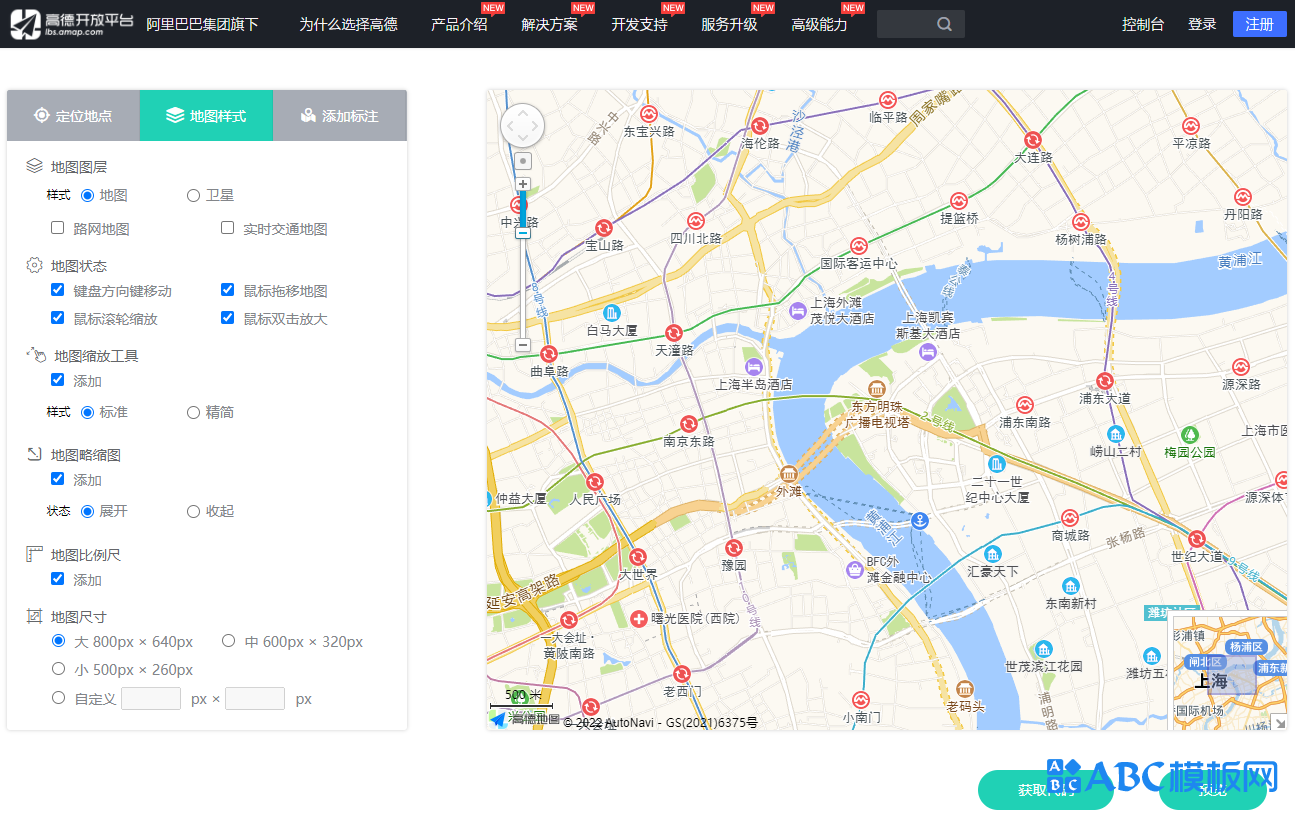Toggle 键盘方向键移动 checkbox
The width and height of the screenshot is (1295, 819).
click(58, 290)
